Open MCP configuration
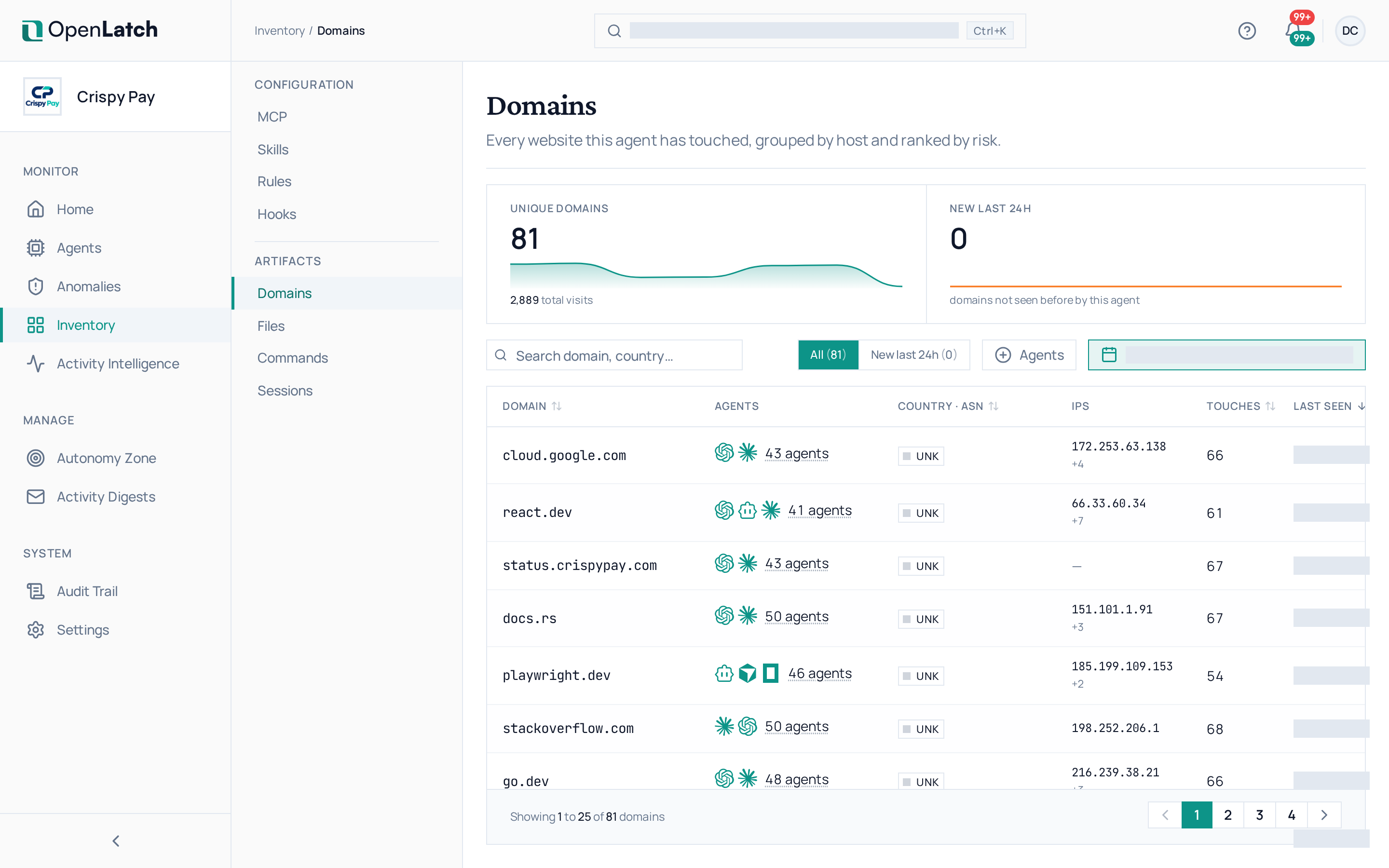This screenshot has height=868, width=1389. coord(347,117)
